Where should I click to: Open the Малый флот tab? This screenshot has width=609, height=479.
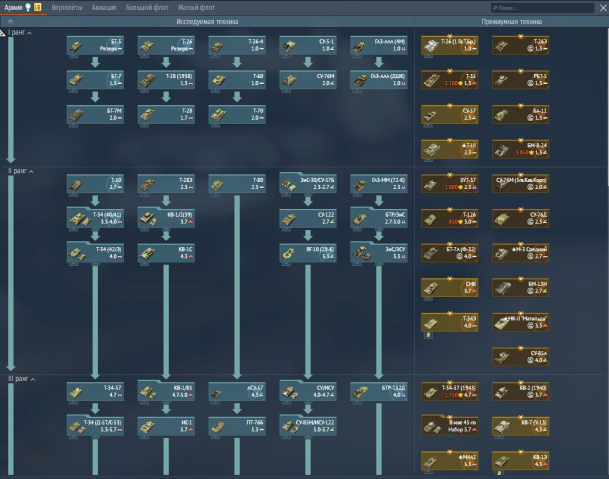(194, 7)
